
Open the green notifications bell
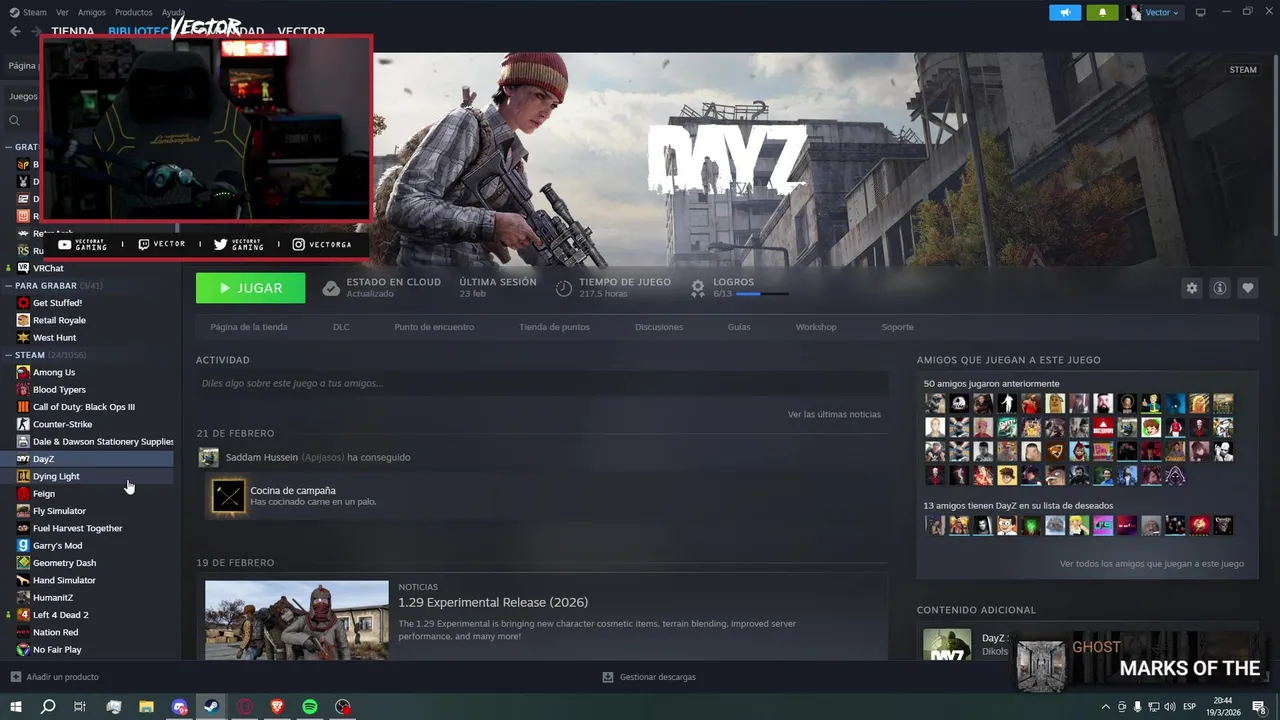coord(1102,13)
